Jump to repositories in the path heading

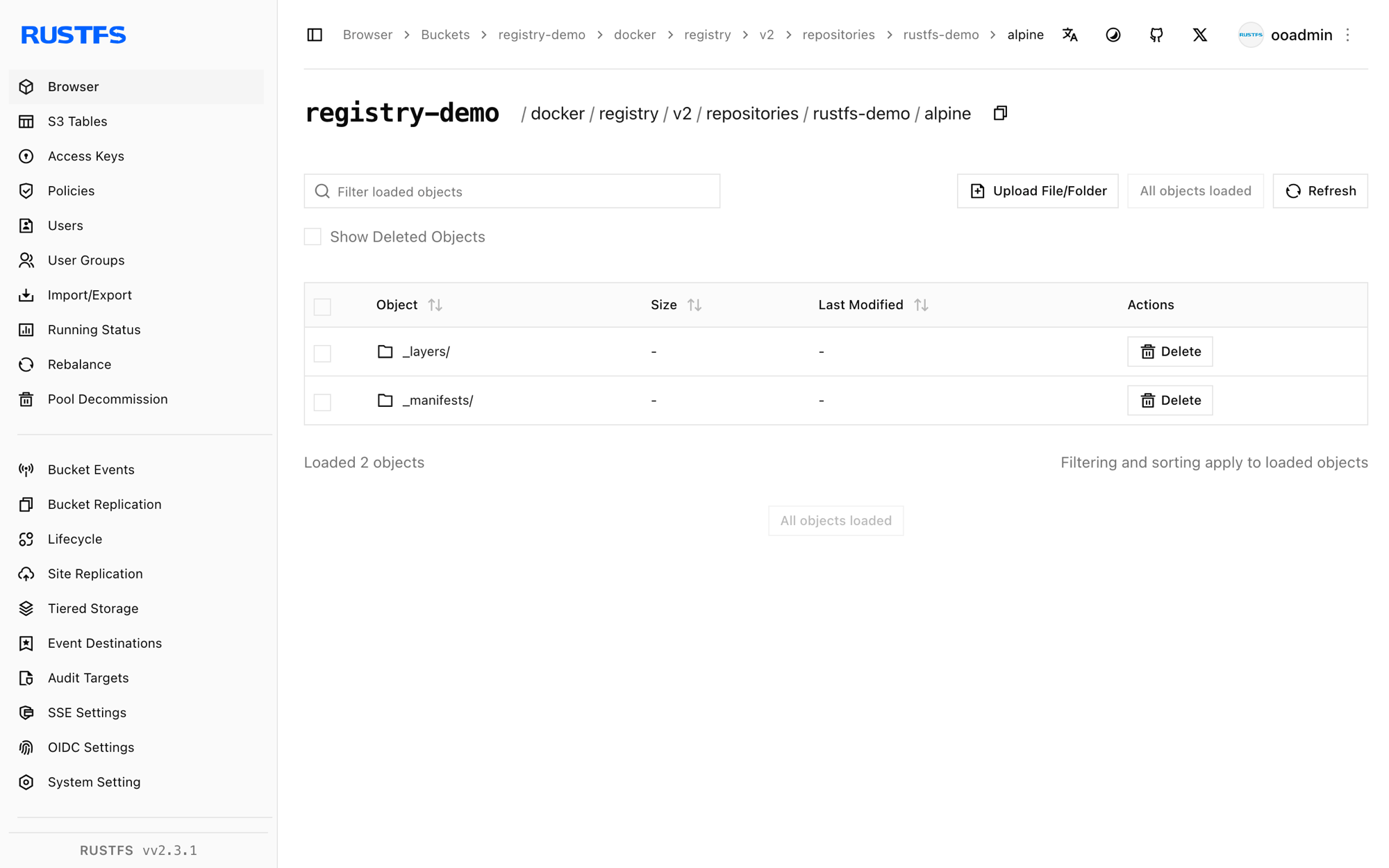click(752, 114)
